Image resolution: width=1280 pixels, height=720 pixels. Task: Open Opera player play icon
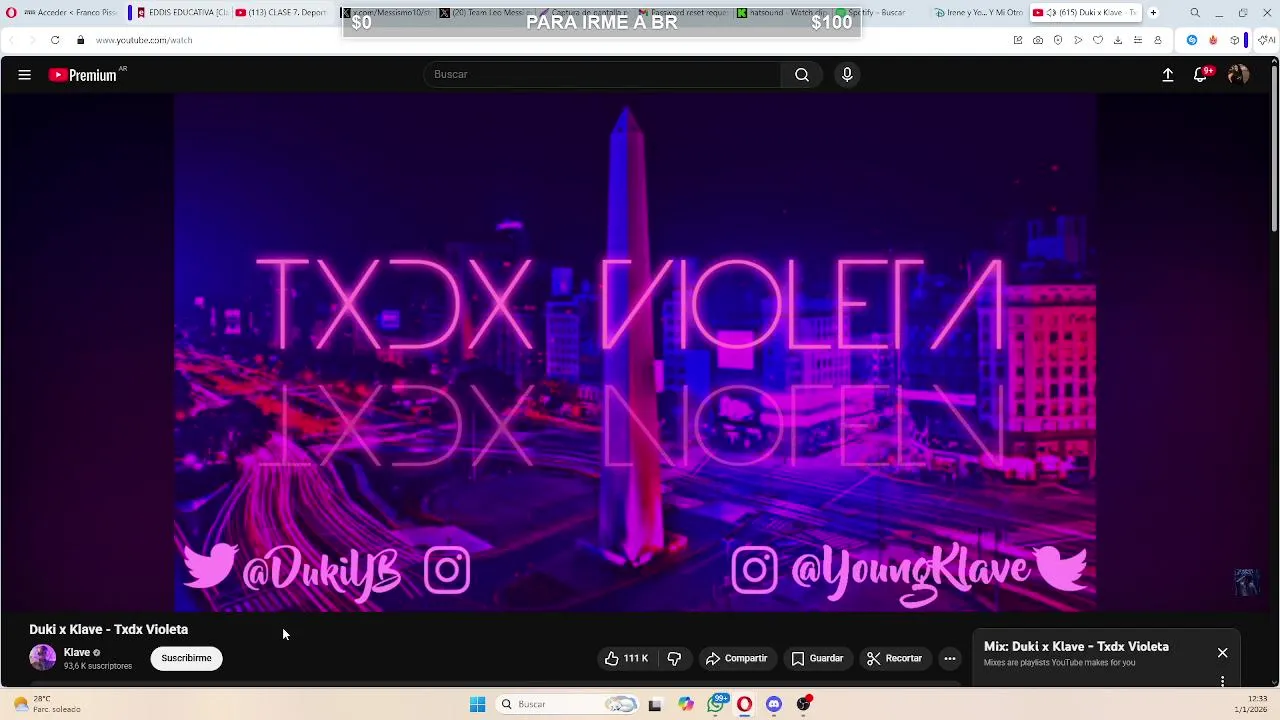click(x=1078, y=40)
